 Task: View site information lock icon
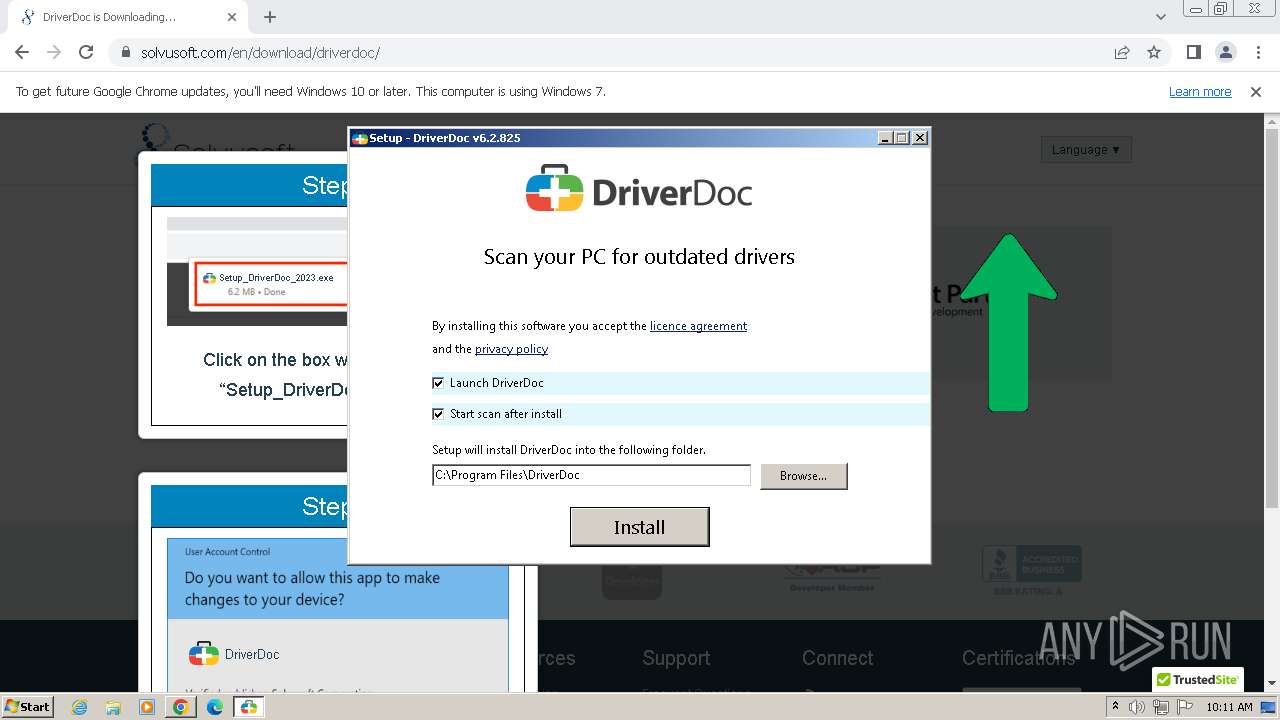click(x=126, y=52)
